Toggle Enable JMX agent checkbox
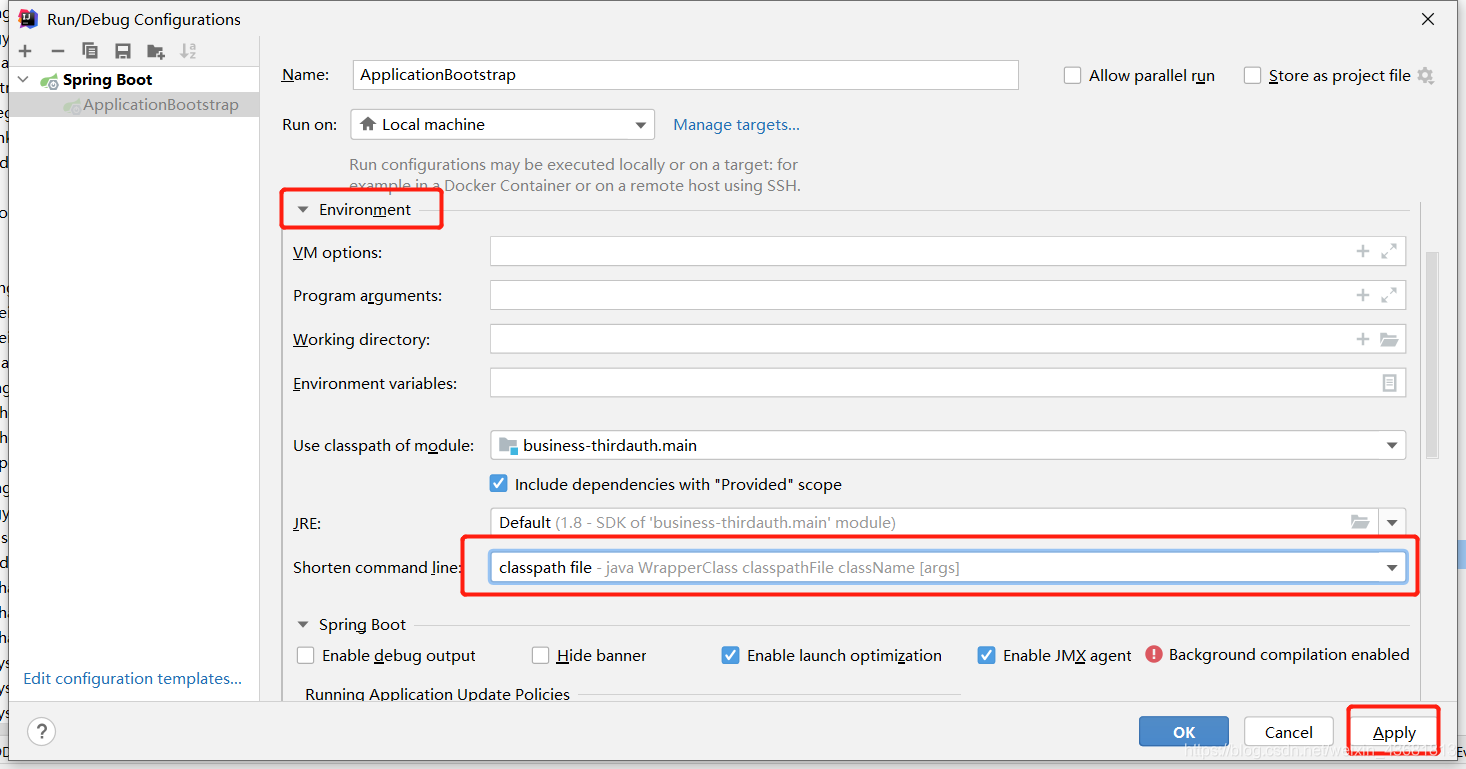This screenshot has height=769, width=1466. point(986,656)
